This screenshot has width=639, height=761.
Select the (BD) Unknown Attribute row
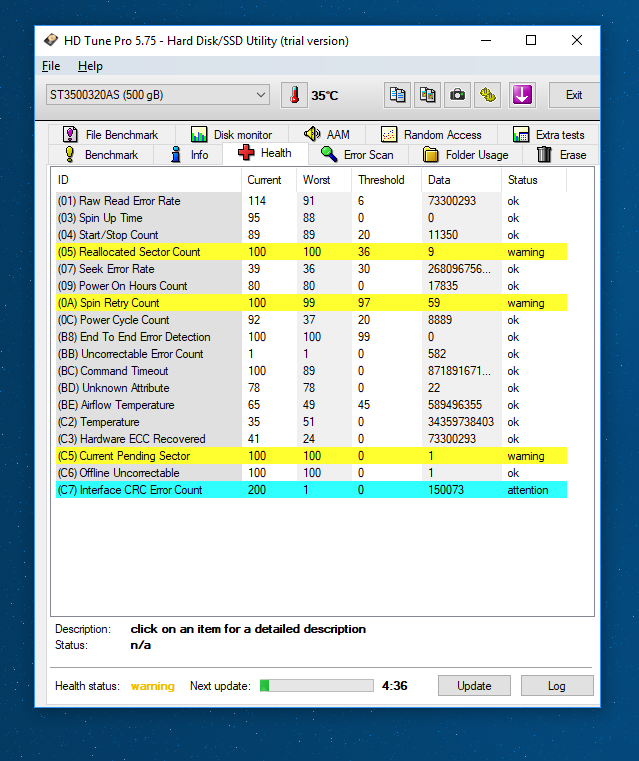(311, 388)
